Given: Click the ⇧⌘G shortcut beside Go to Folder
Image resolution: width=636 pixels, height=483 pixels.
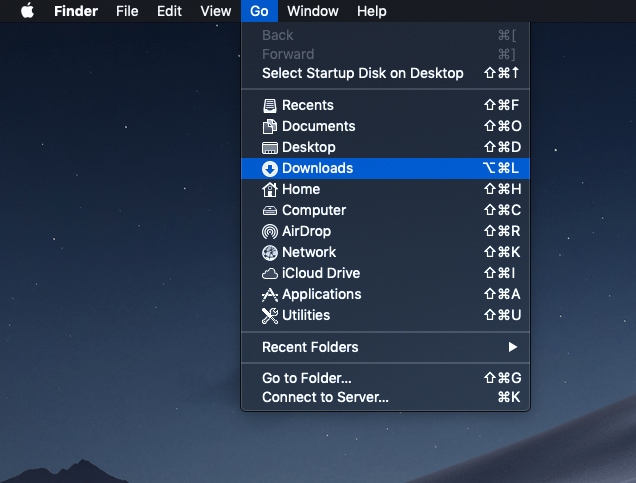Looking at the screenshot, I should (502, 378).
